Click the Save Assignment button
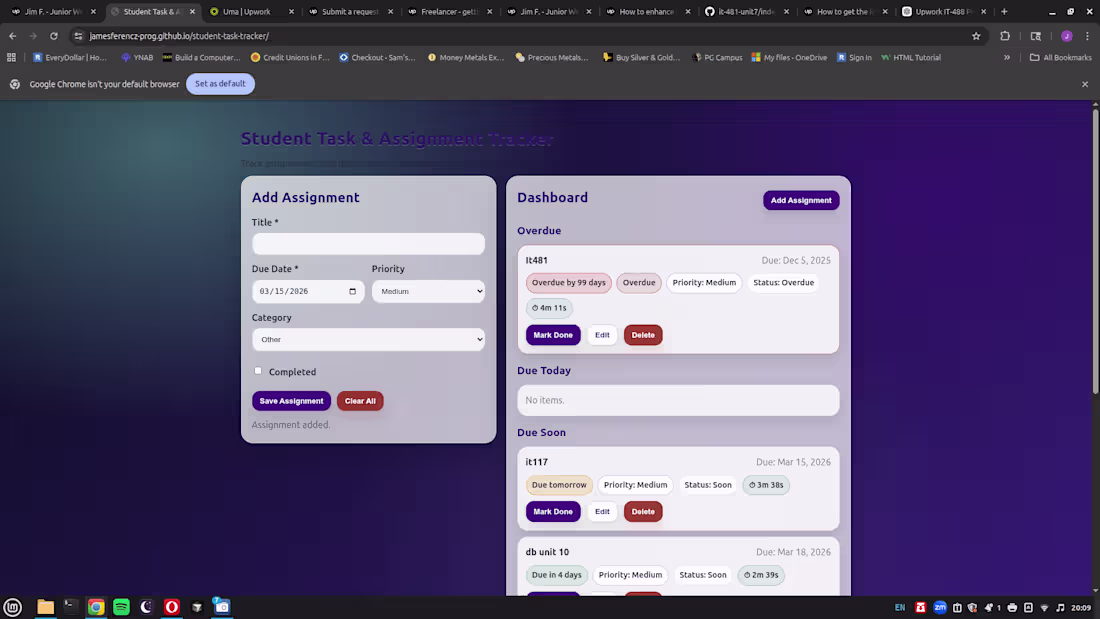This screenshot has width=1100, height=619. pos(291,401)
